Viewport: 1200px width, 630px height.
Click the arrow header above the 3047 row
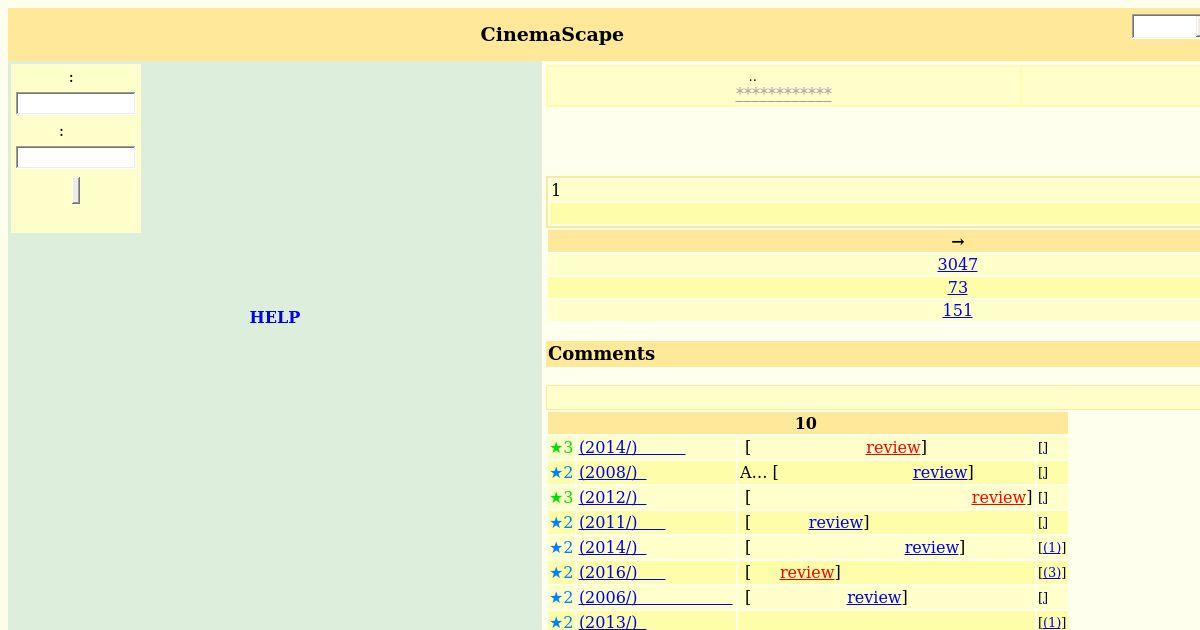click(x=957, y=241)
